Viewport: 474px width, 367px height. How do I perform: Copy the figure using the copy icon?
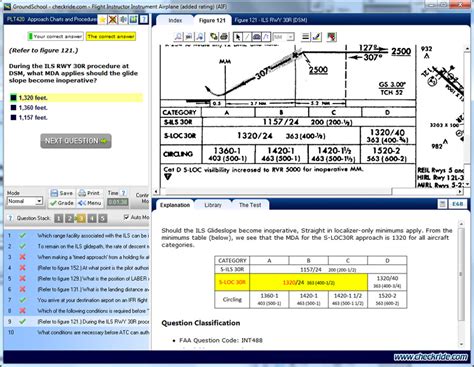(x=214, y=37)
